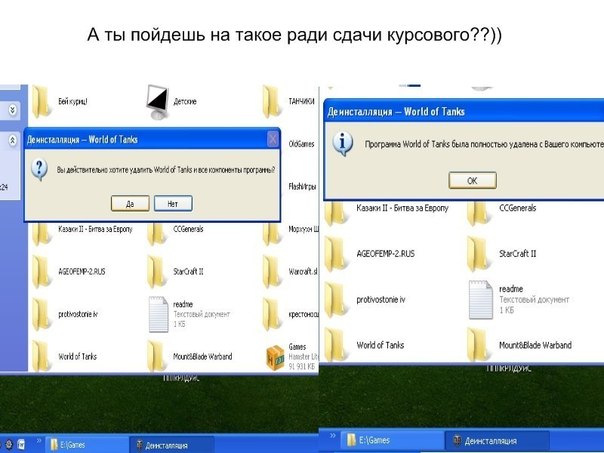Collapse the upper sidebar task panel chevron
Viewport: 604px width, 453px height.
coord(11,110)
